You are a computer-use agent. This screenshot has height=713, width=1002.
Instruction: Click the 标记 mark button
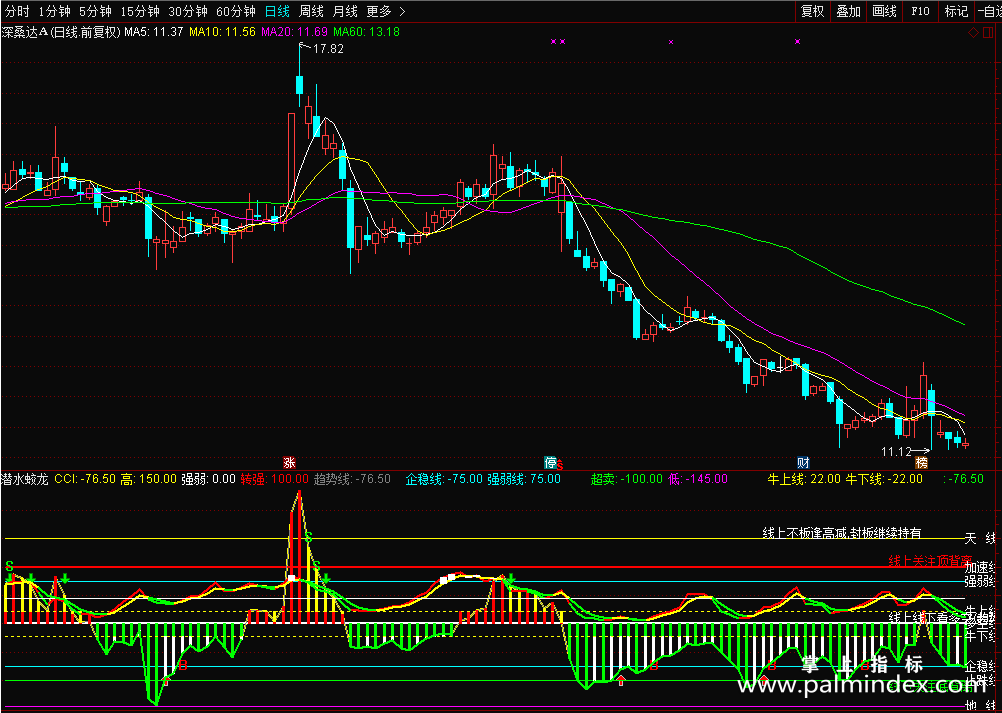(956, 11)
